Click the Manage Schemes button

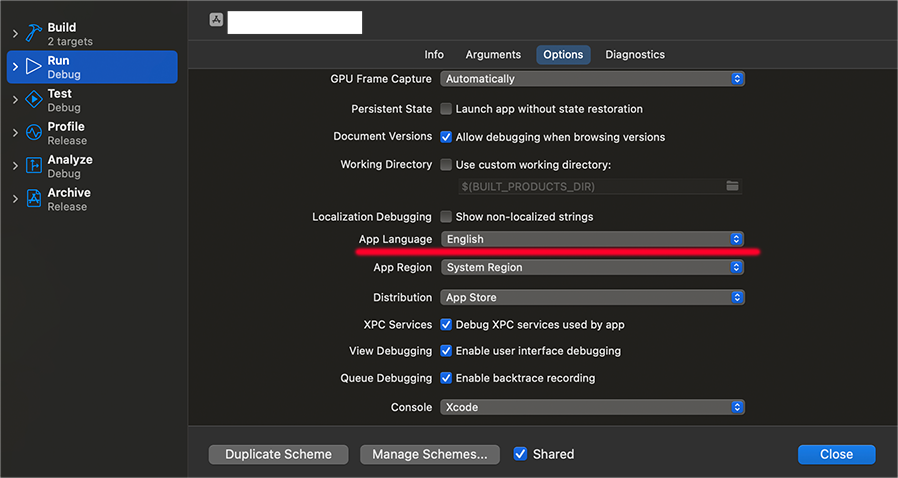click(430, 454)
